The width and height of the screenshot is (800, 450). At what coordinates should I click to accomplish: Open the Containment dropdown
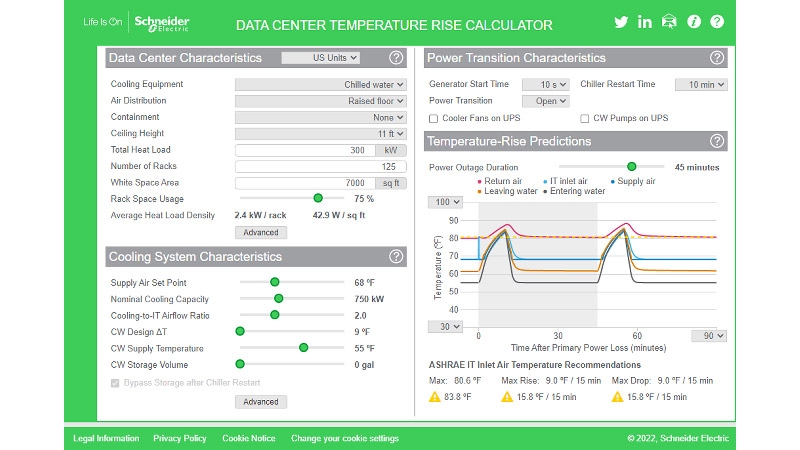tap(320, 117)
